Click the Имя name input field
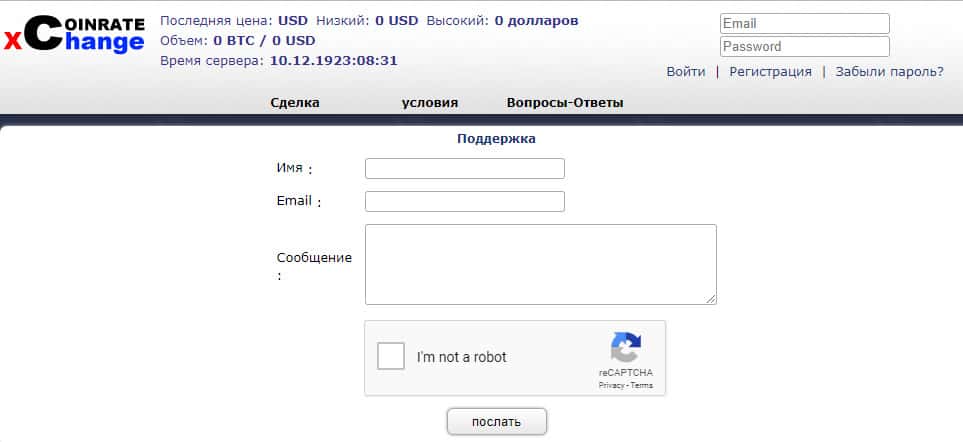 click(465, 168)
